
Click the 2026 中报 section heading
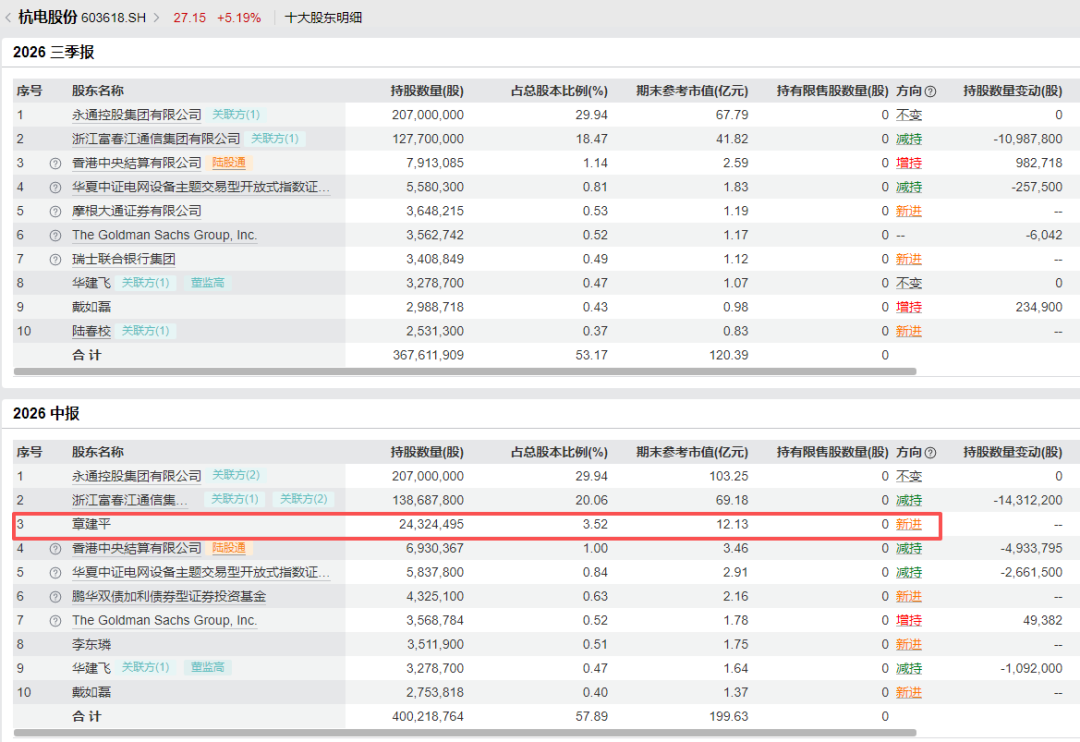tap(46, 413)
